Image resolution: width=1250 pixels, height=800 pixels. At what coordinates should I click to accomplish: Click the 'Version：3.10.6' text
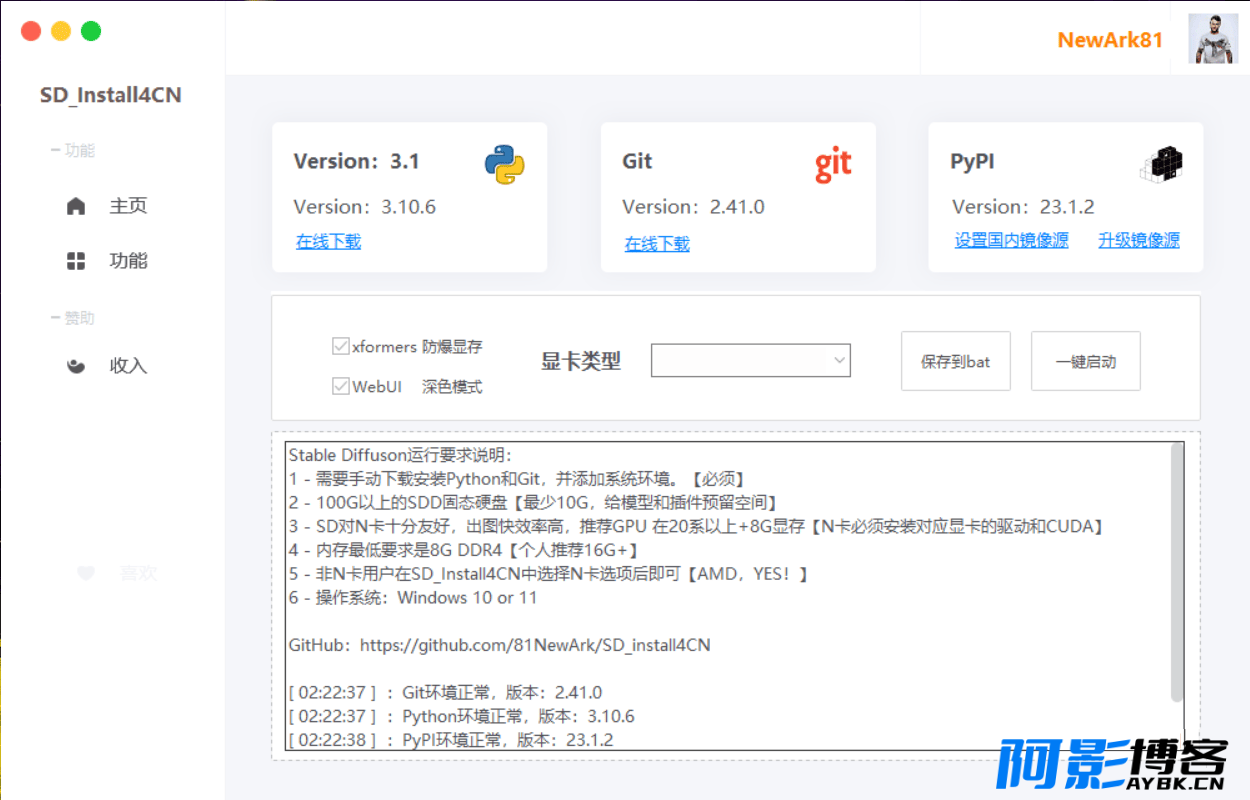coord(364,207)
